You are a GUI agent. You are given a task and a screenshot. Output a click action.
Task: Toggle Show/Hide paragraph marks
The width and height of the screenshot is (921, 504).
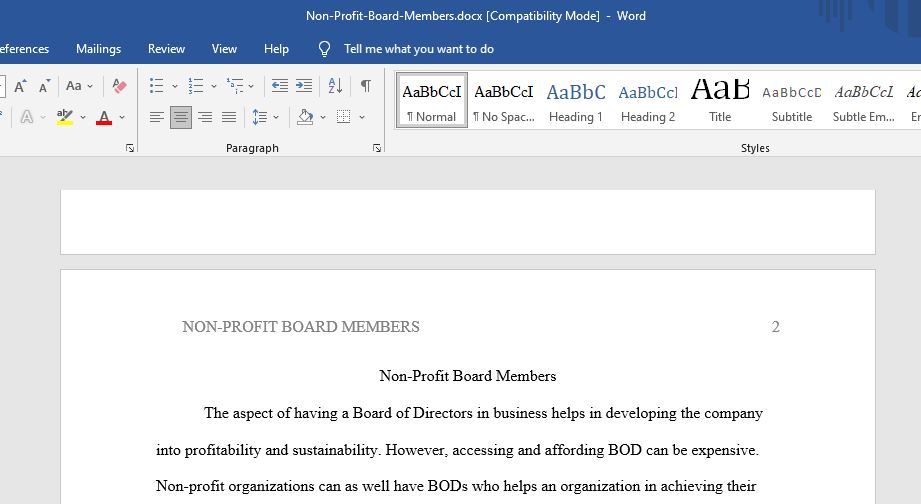365,86
